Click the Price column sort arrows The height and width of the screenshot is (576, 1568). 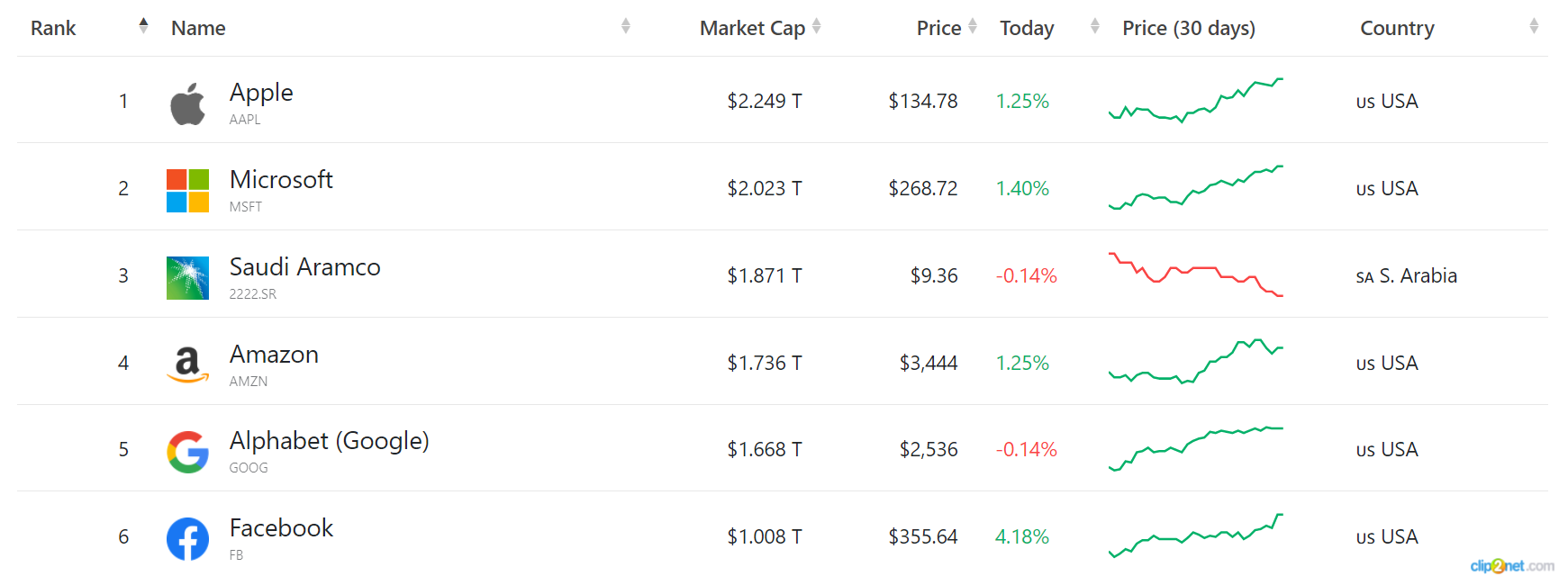point(972,26)
